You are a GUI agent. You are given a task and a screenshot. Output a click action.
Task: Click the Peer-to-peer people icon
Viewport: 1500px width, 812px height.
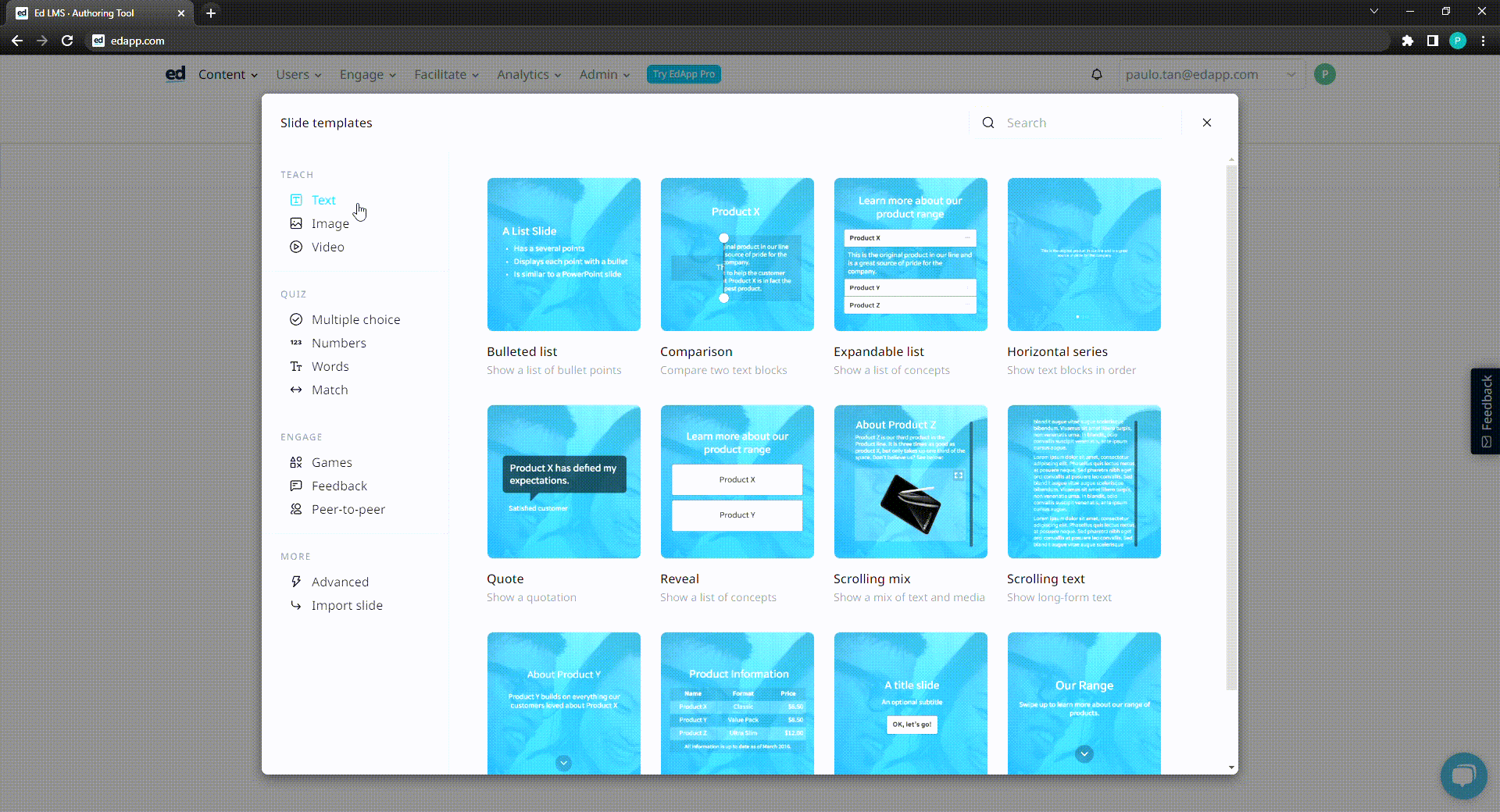coord(296,509)
